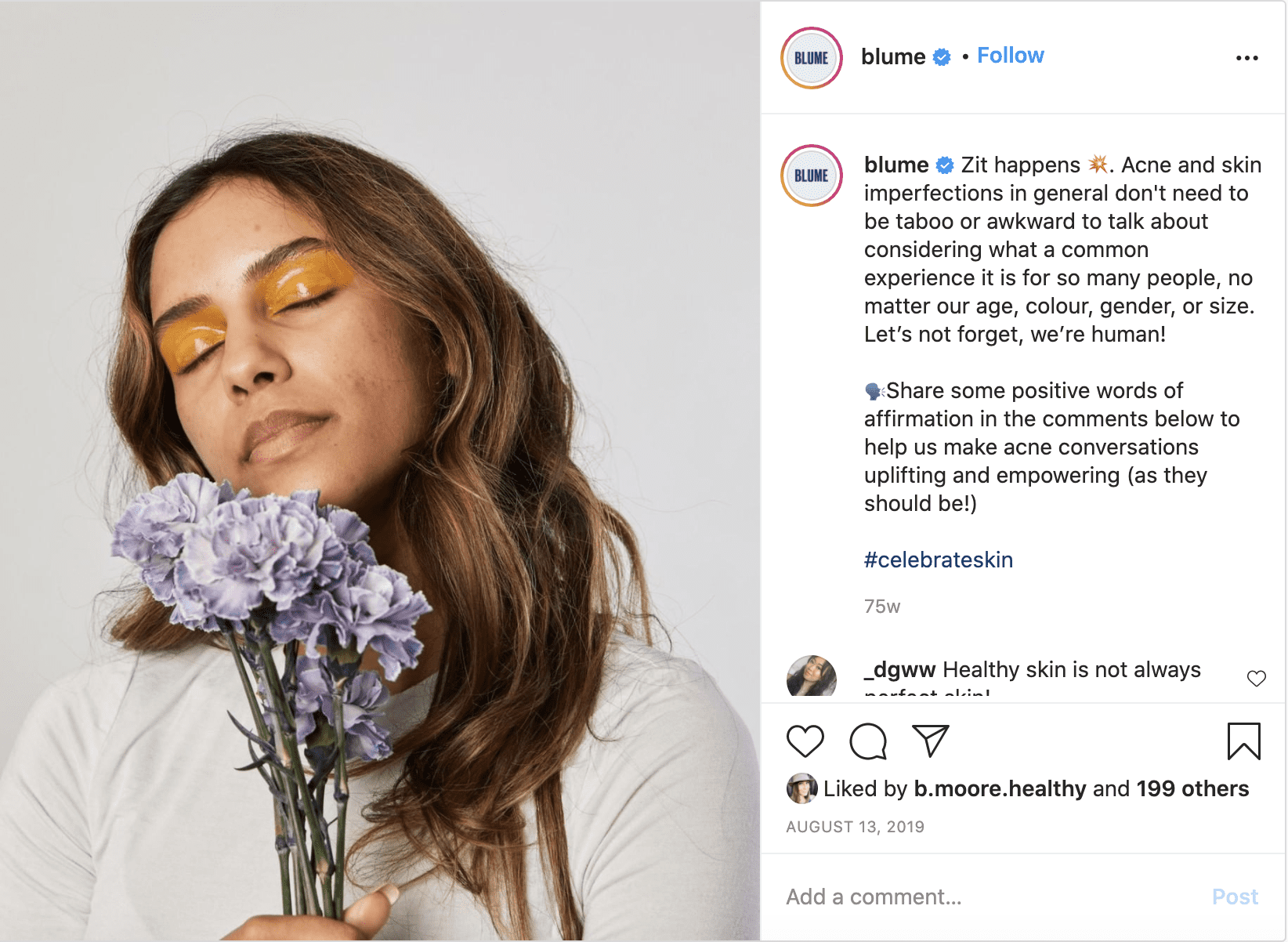Open the #celebrateskin hashtag
The image size is (1288, 942).
tap(939, 560)
